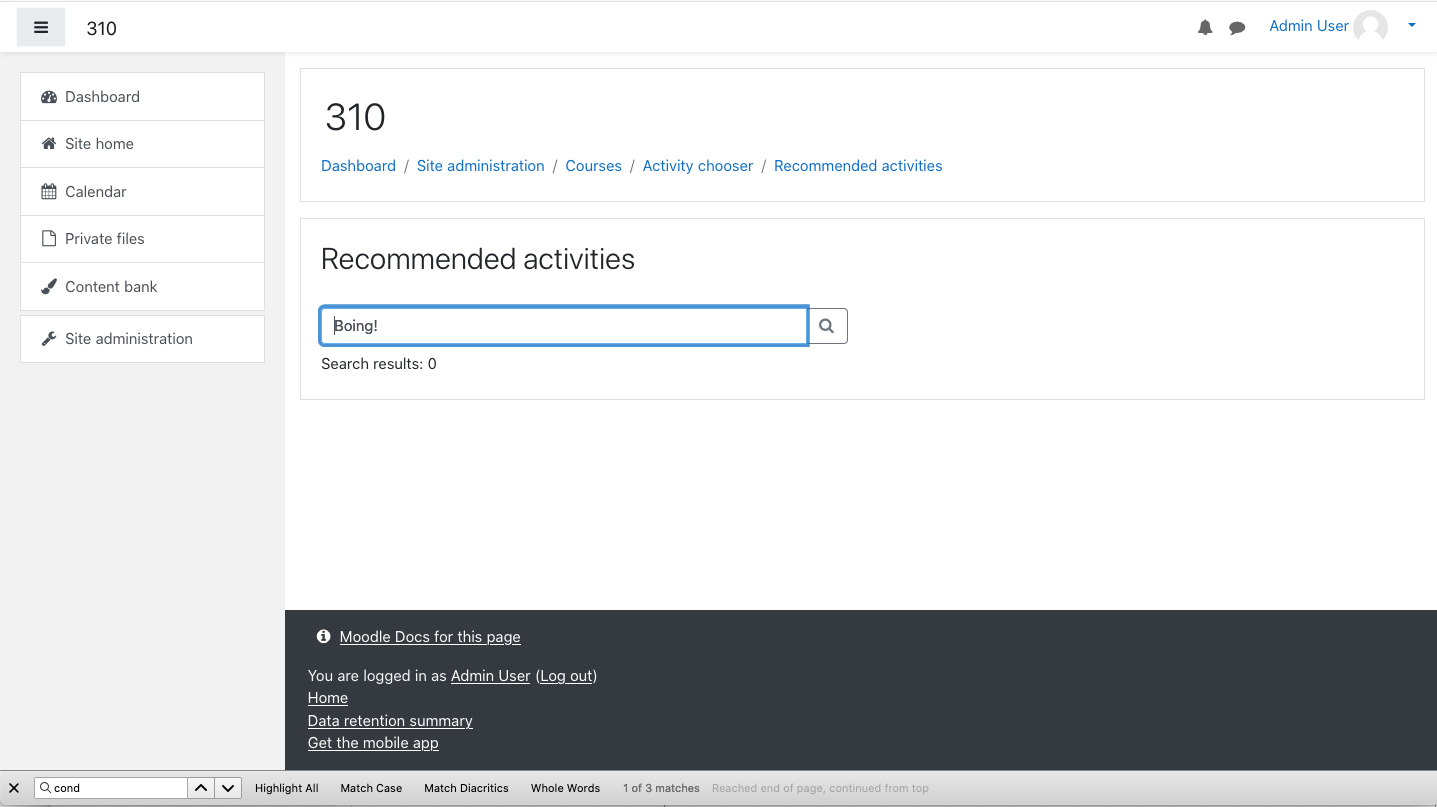This screenshot has width=1437, height=807.
Task: Click the Recommended activities page heading
Action: tap(478, 259)
